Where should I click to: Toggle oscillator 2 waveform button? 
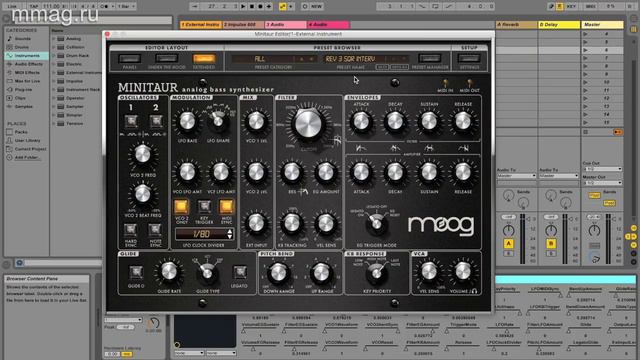click(156, 121)
